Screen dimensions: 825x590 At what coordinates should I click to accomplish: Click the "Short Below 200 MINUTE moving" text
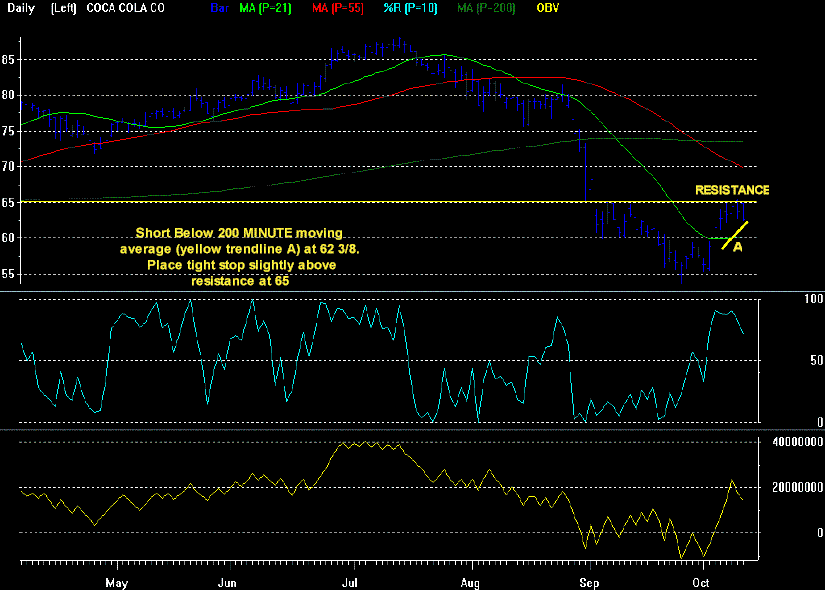point(239,233)
